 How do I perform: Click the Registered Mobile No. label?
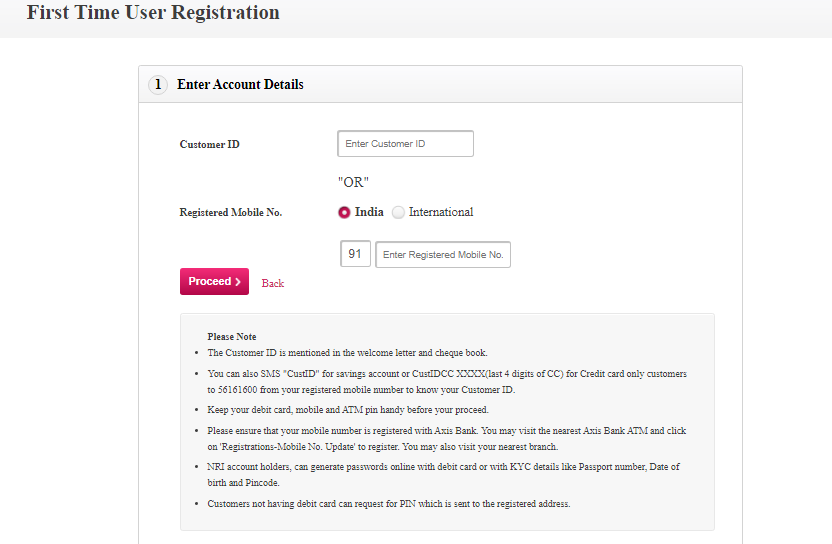coord(231,212)
